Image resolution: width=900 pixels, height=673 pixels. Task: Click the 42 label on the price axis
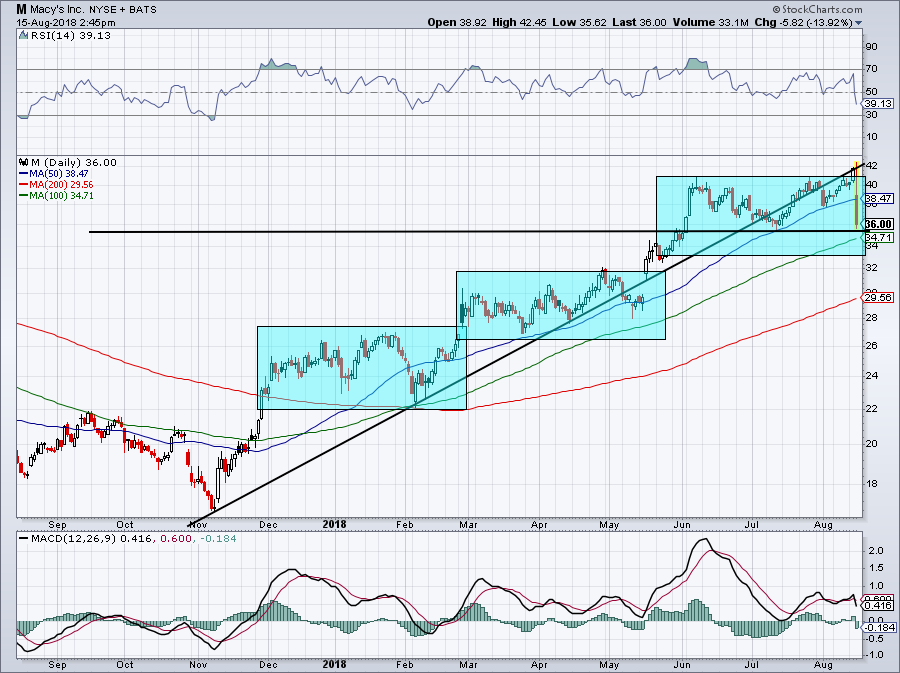[871, 165]
